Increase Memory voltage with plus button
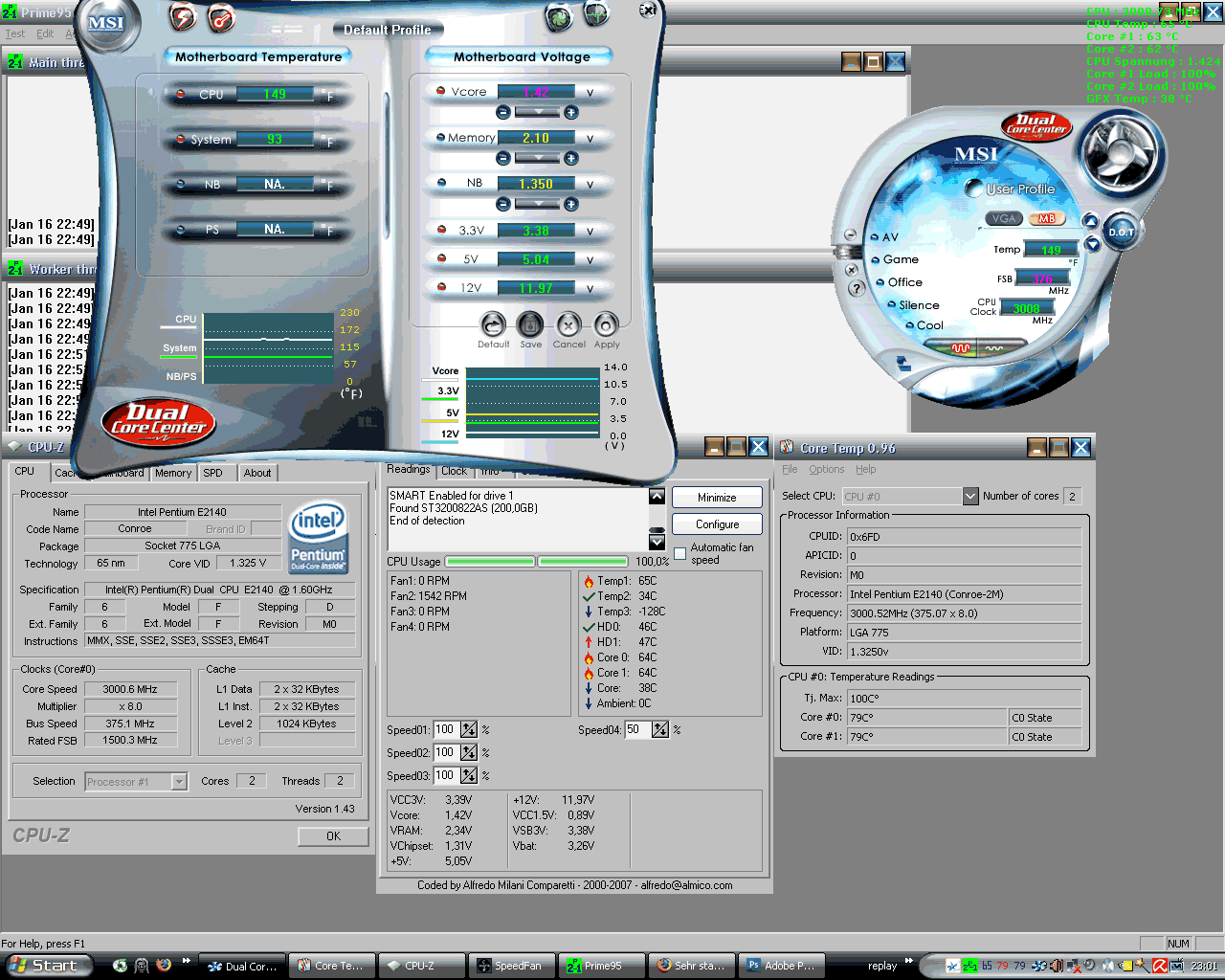Screen dimensions: 1225x980 (x=571, y=158)
